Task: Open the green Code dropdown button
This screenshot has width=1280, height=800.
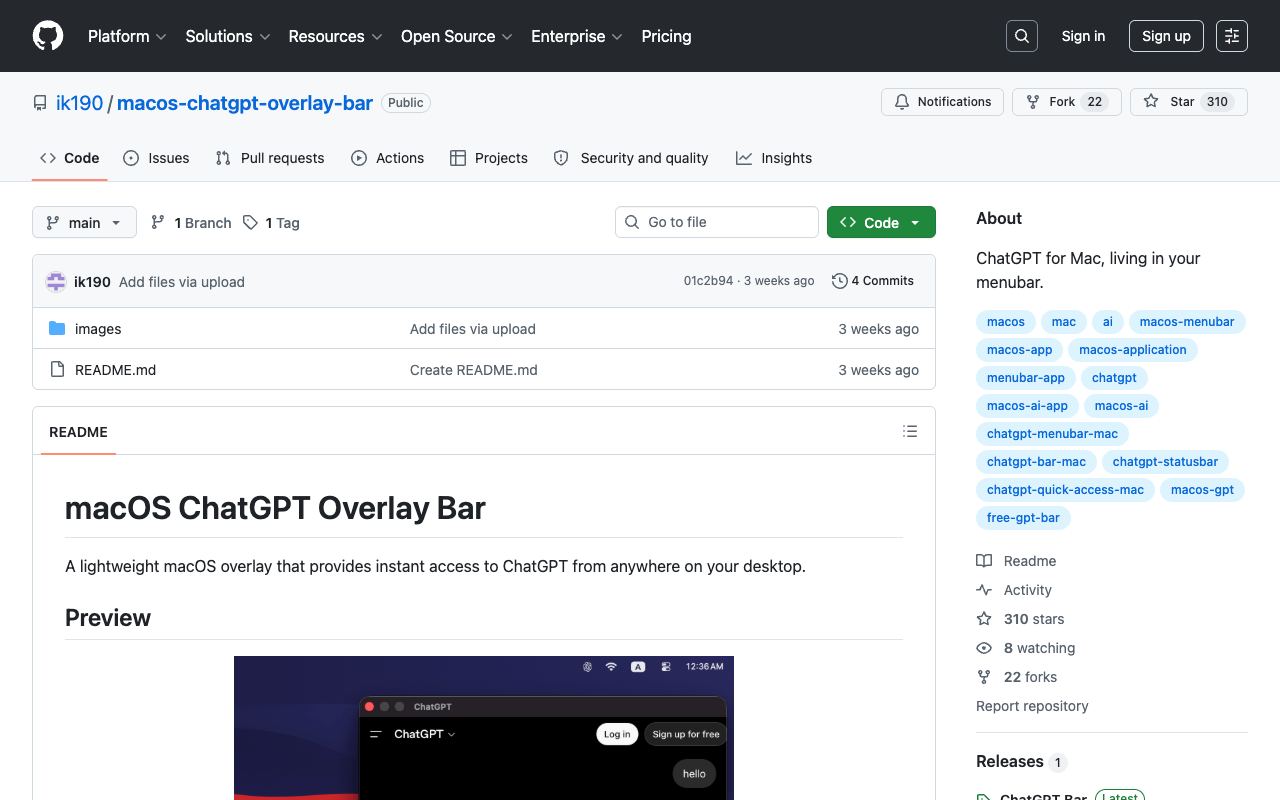Action: 881,223
